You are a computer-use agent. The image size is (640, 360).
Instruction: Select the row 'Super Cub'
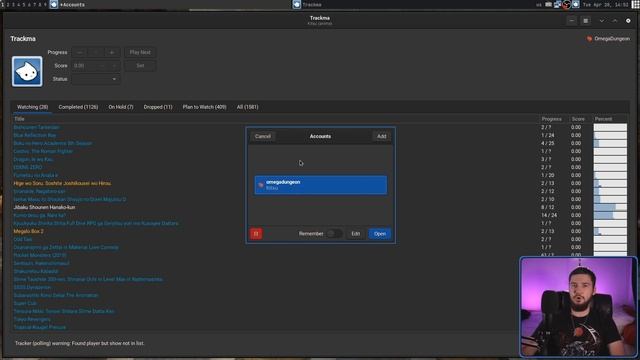[25, 303]
